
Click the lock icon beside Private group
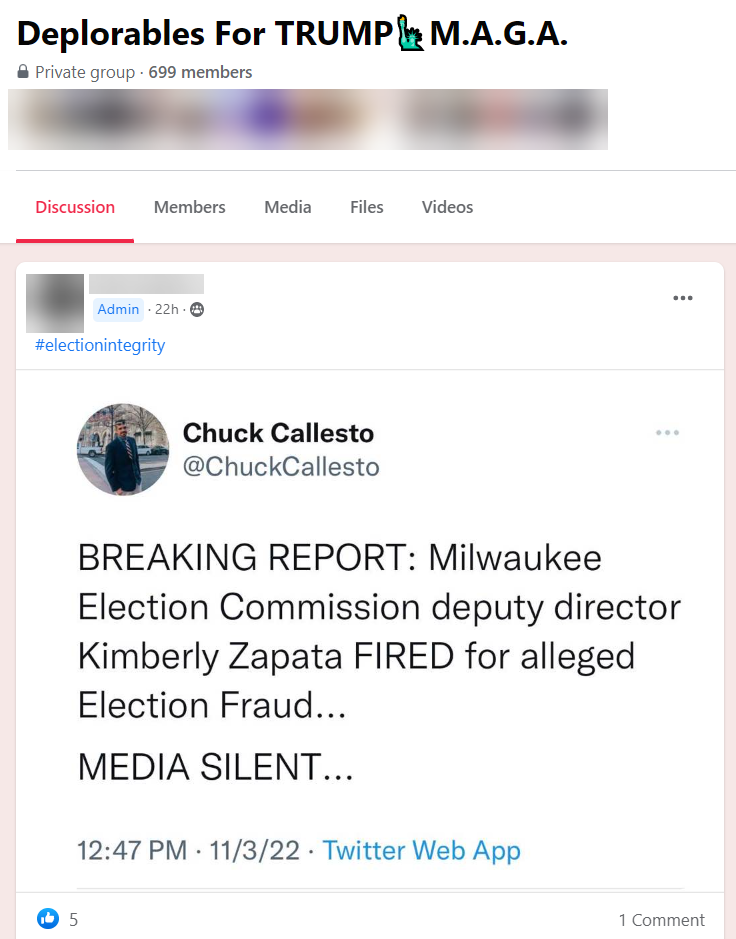(x=23, y=72)
